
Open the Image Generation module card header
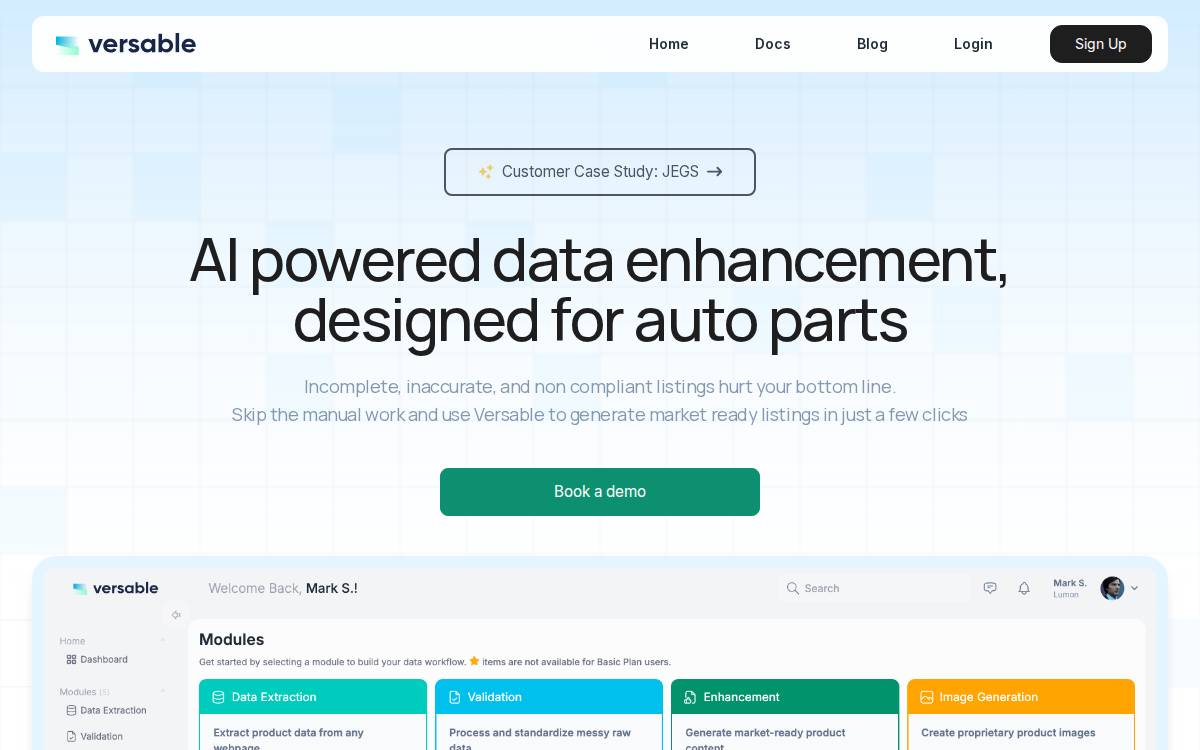pos(1021,697)
